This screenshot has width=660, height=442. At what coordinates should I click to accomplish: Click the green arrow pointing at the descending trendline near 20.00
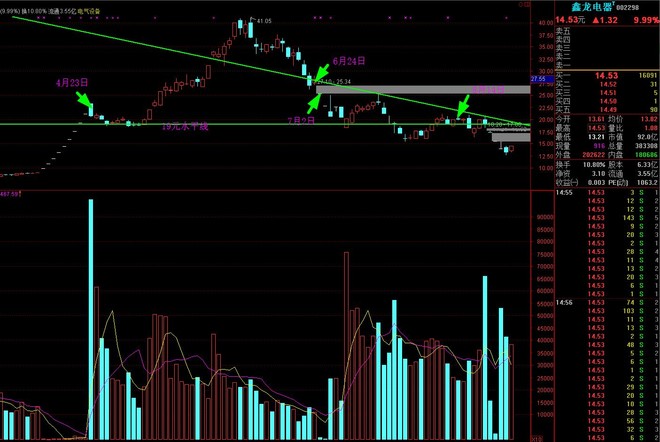tap(463, 105)
